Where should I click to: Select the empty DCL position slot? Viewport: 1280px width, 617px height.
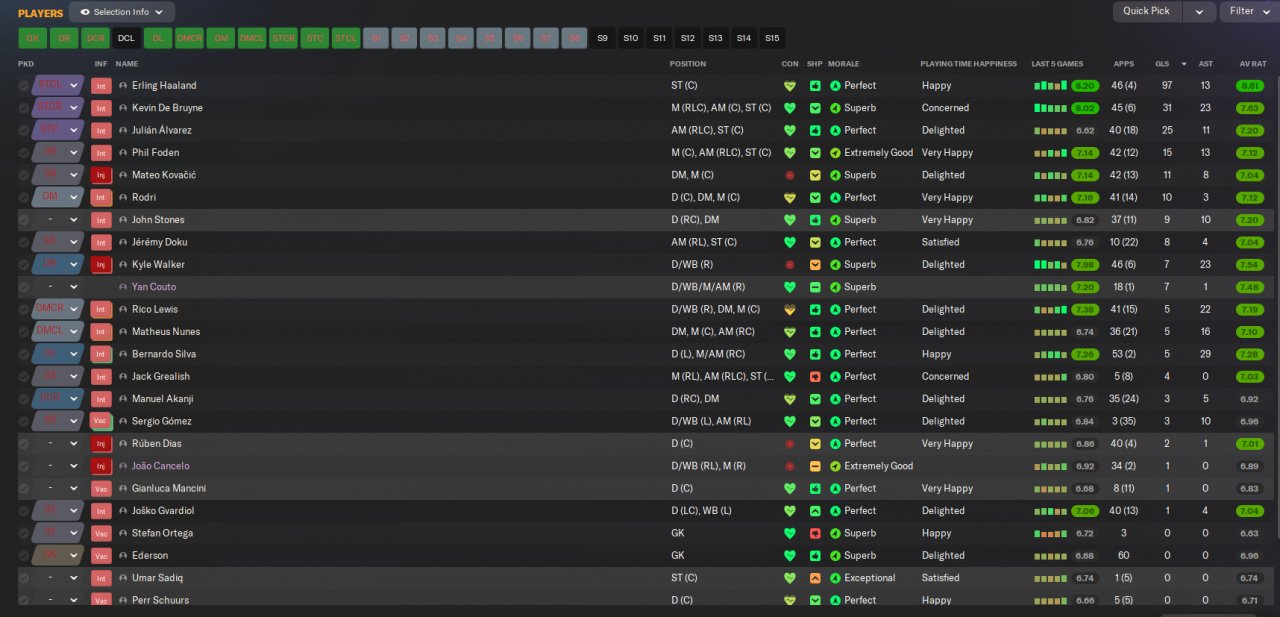click(x=126, y=38)
